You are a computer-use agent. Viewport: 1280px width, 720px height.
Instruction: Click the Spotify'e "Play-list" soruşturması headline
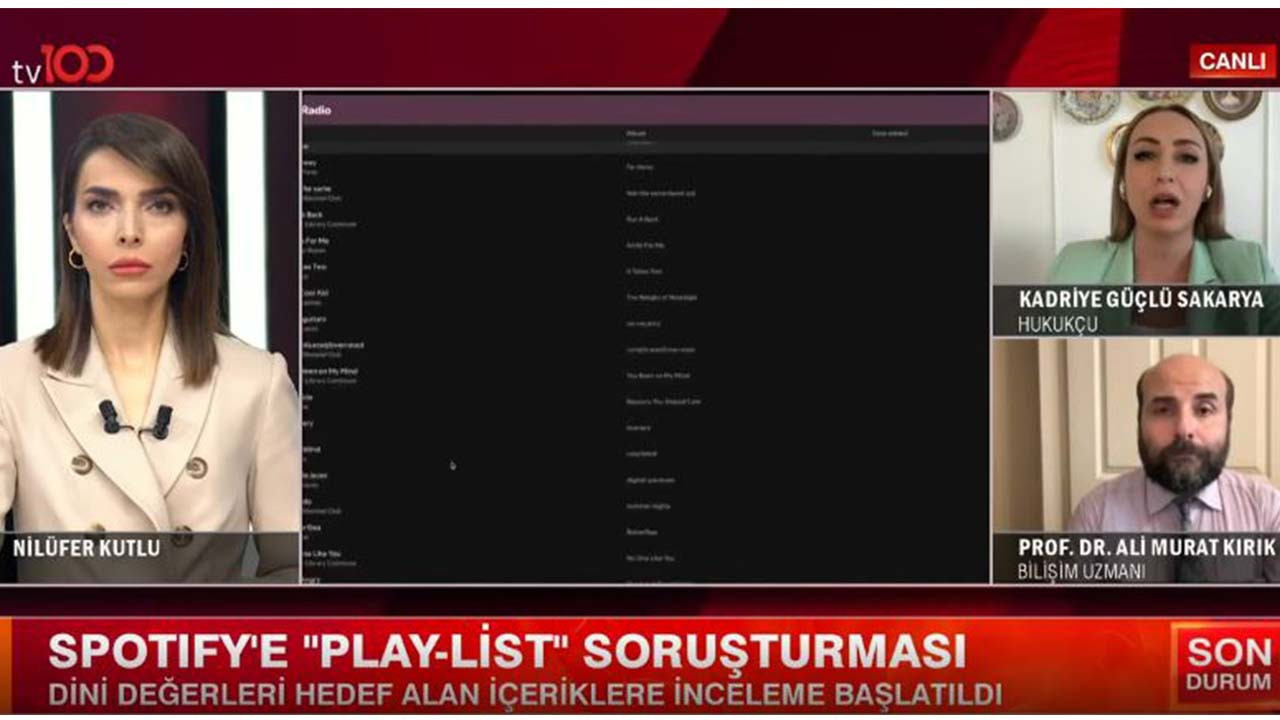coord(508,652)
